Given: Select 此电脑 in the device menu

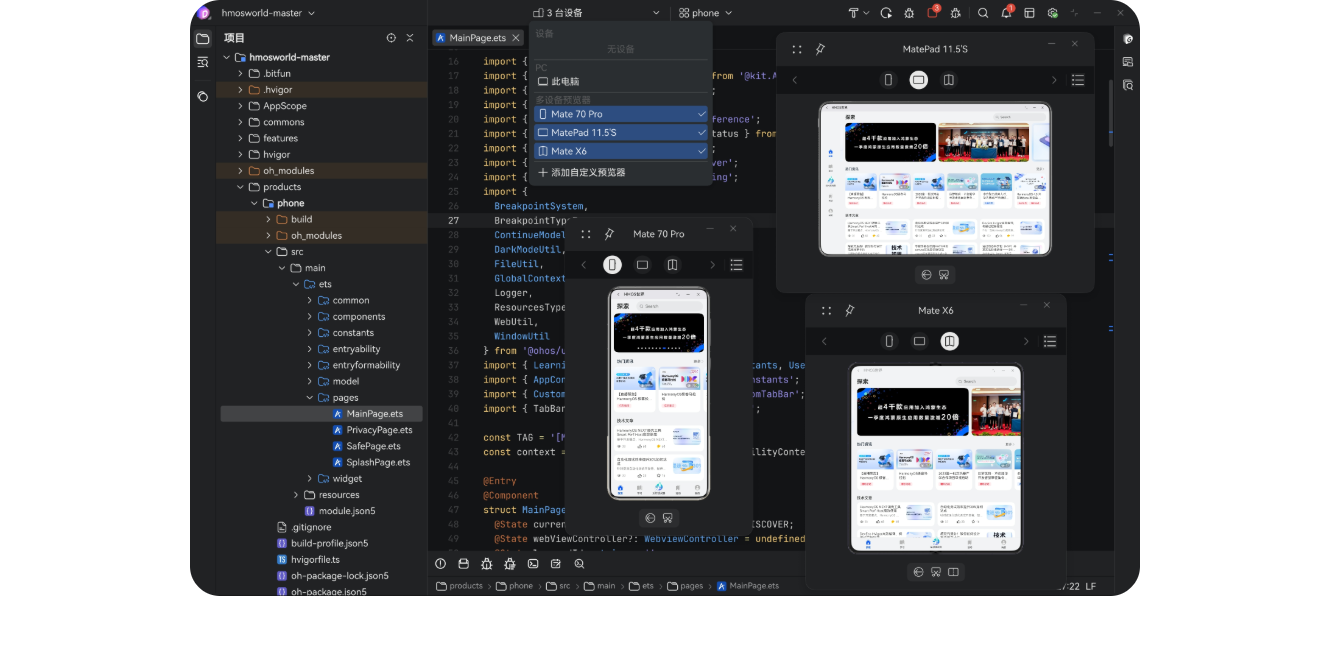Looking at the screenshot, I should click(565, 81).
